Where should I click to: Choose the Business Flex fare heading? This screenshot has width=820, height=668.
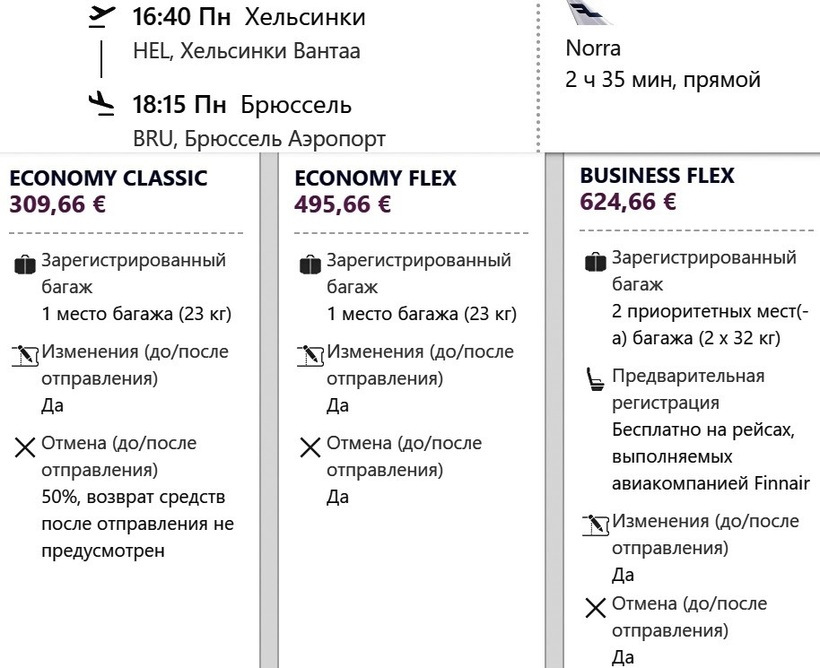click(x=657, y=175)
